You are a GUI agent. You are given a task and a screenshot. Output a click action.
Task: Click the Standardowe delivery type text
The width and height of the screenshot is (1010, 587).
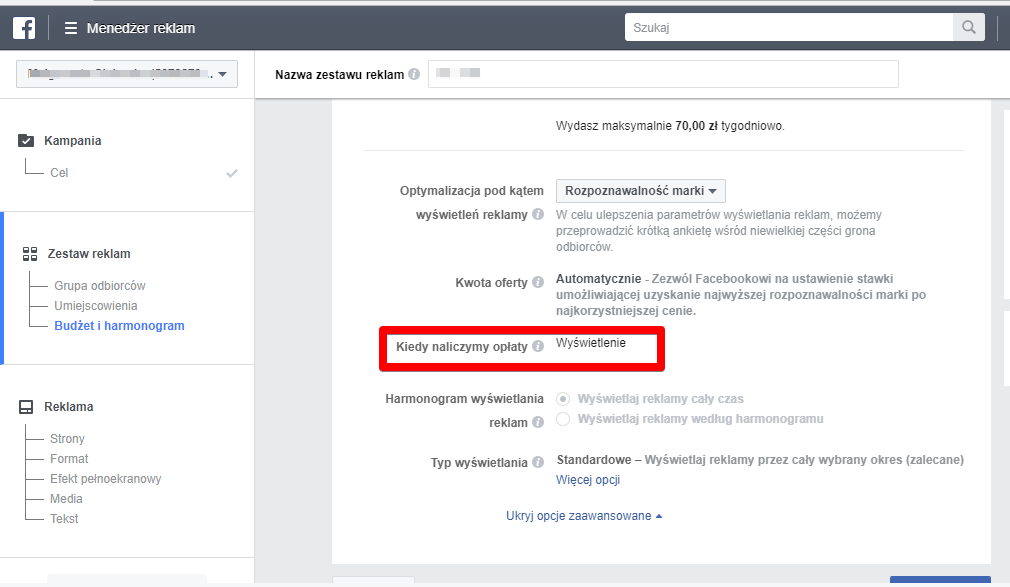click(594, 459)
